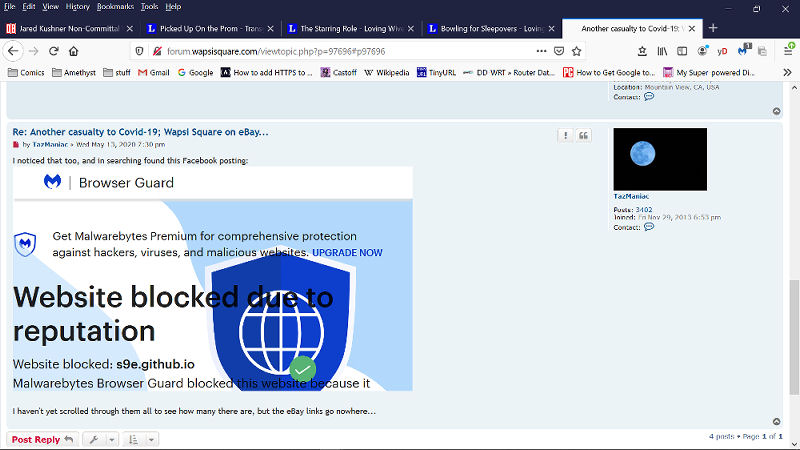Save page to Pocket
The height and width of the screenshot is (450, 800).
click(x=559, y=51)
